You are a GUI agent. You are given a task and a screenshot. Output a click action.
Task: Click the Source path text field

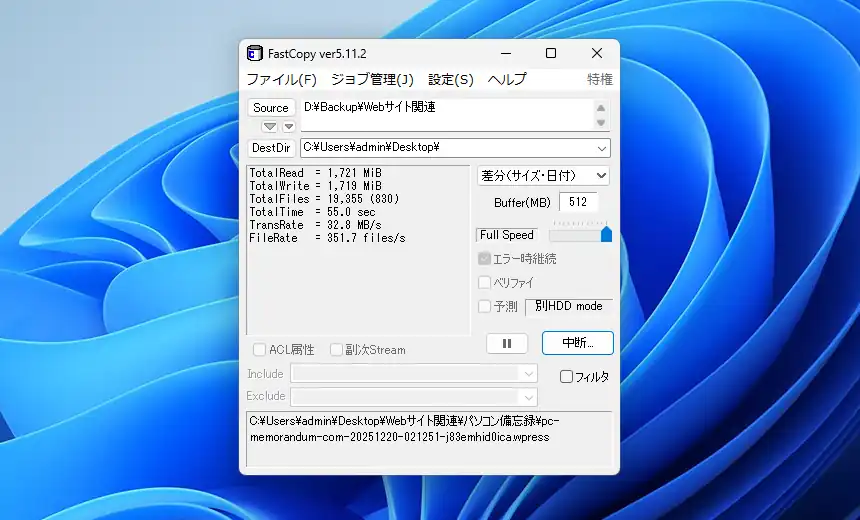[448, 115]
